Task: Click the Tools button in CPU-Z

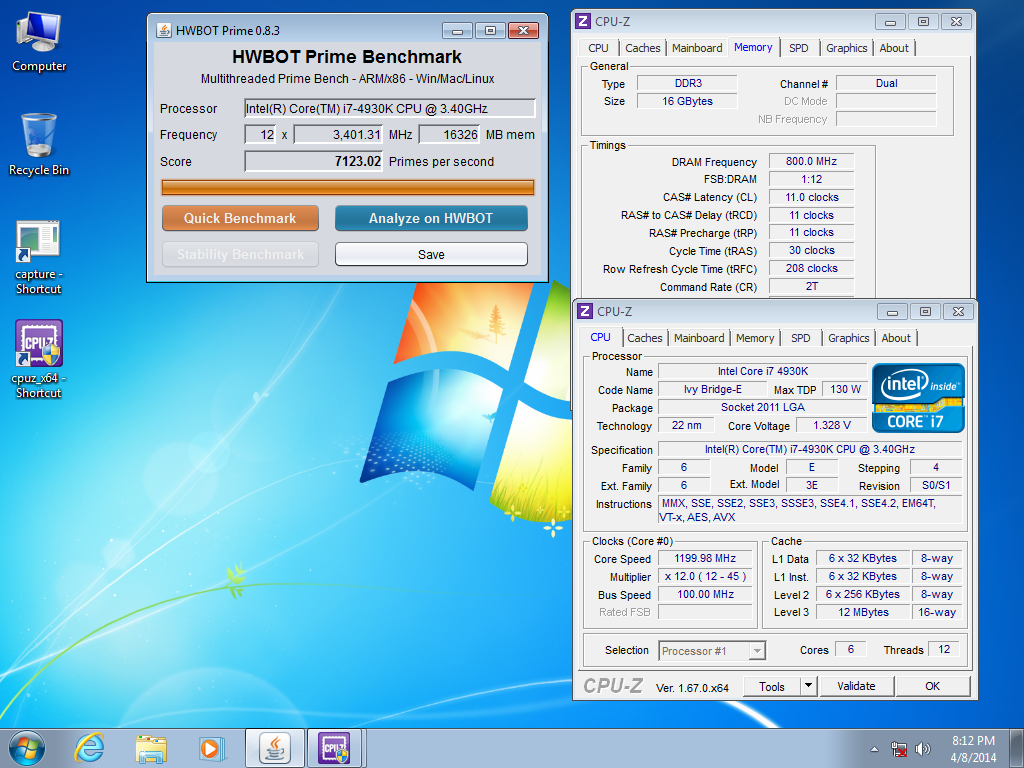Action: (772, 686)
